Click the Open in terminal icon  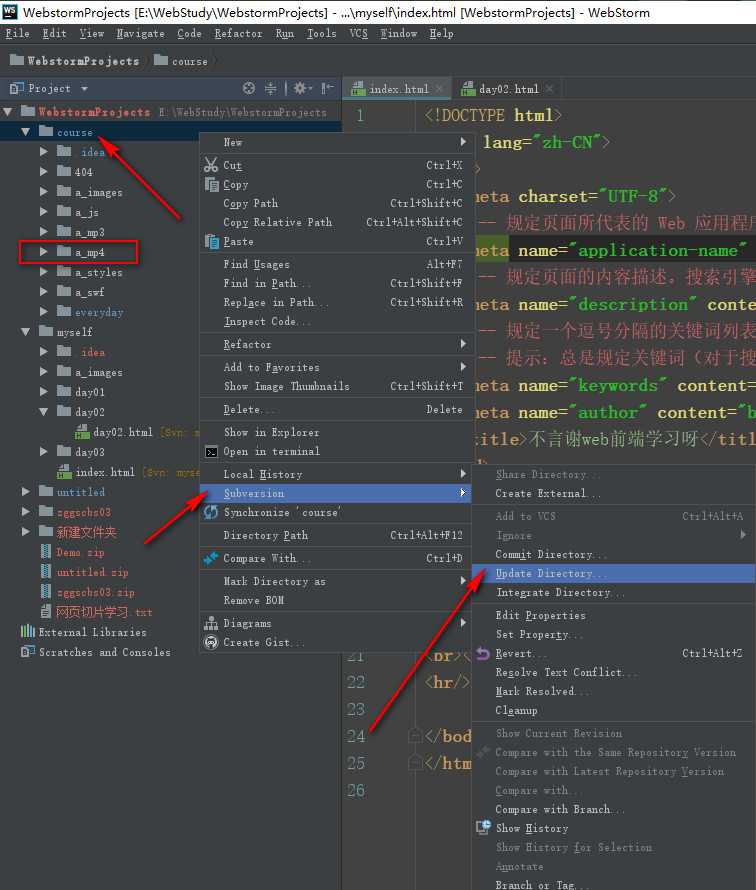(x=211, y=452)
